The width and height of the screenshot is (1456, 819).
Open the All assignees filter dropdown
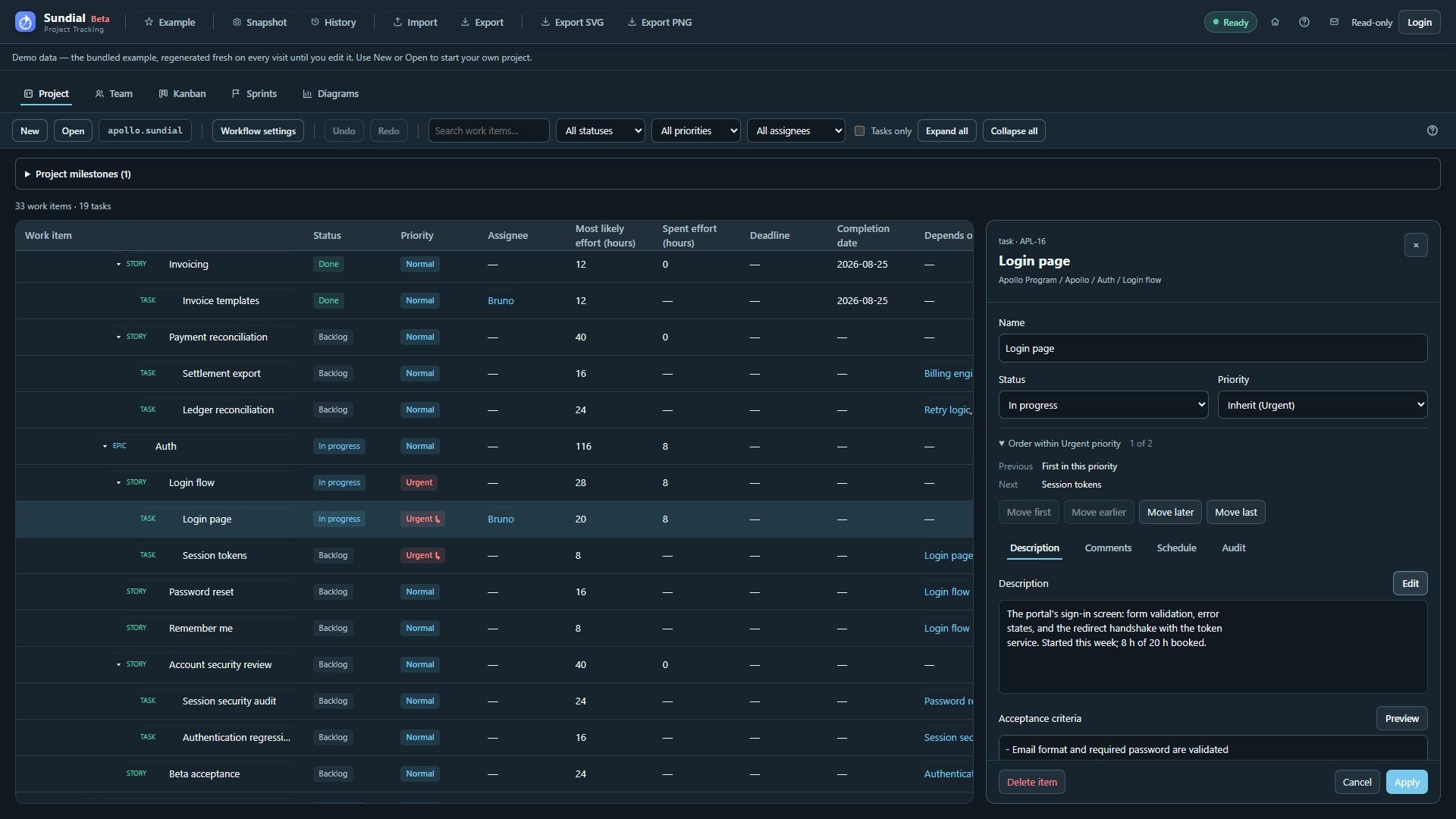[795, 130]
